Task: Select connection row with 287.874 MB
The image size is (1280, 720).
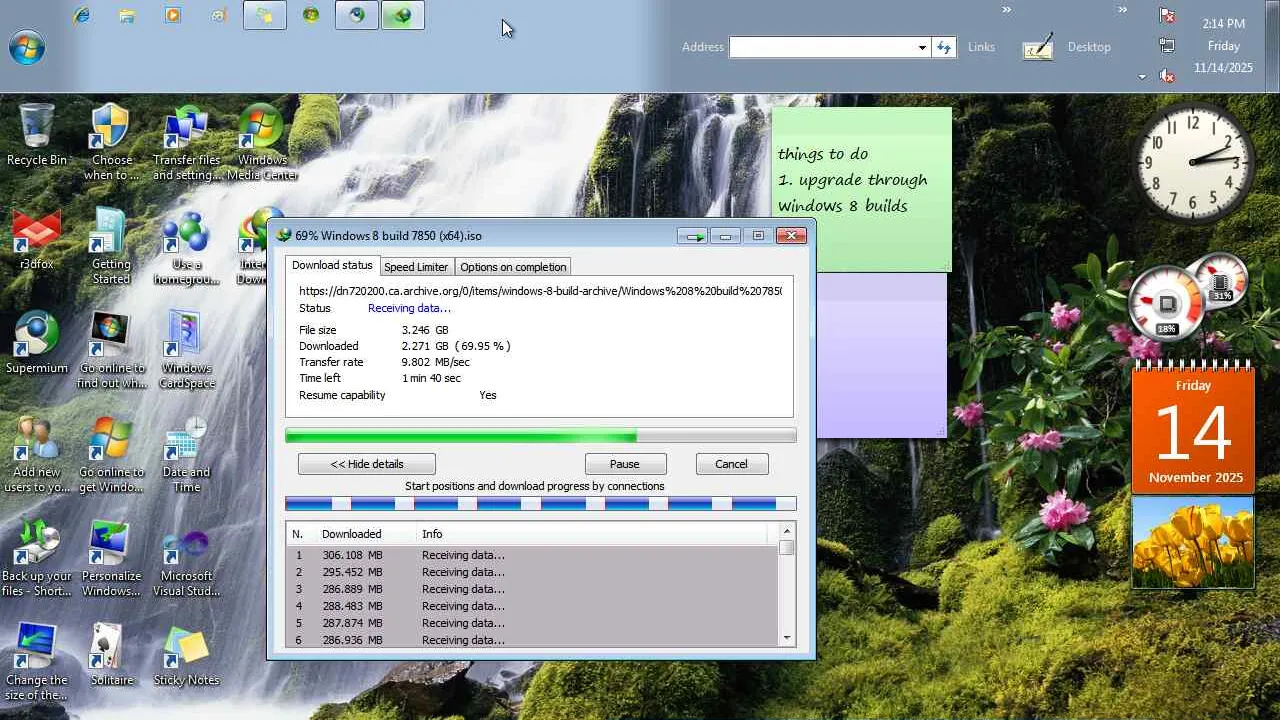Action: (533, 623)
